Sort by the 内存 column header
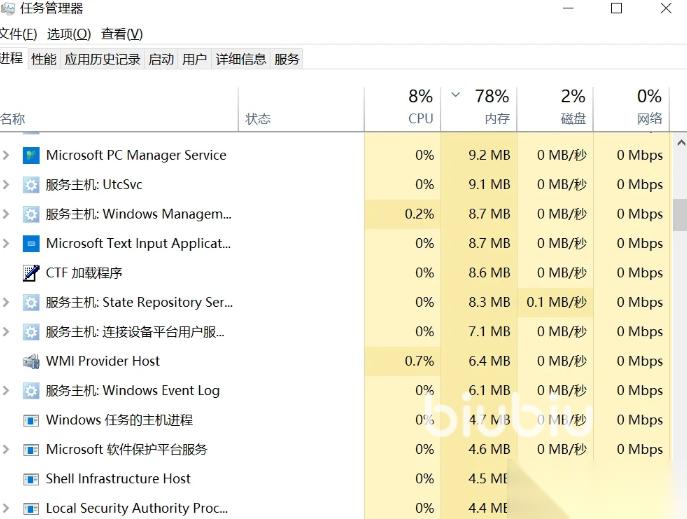The width and height of the screenshot is (687, 519). pos(479,108)
